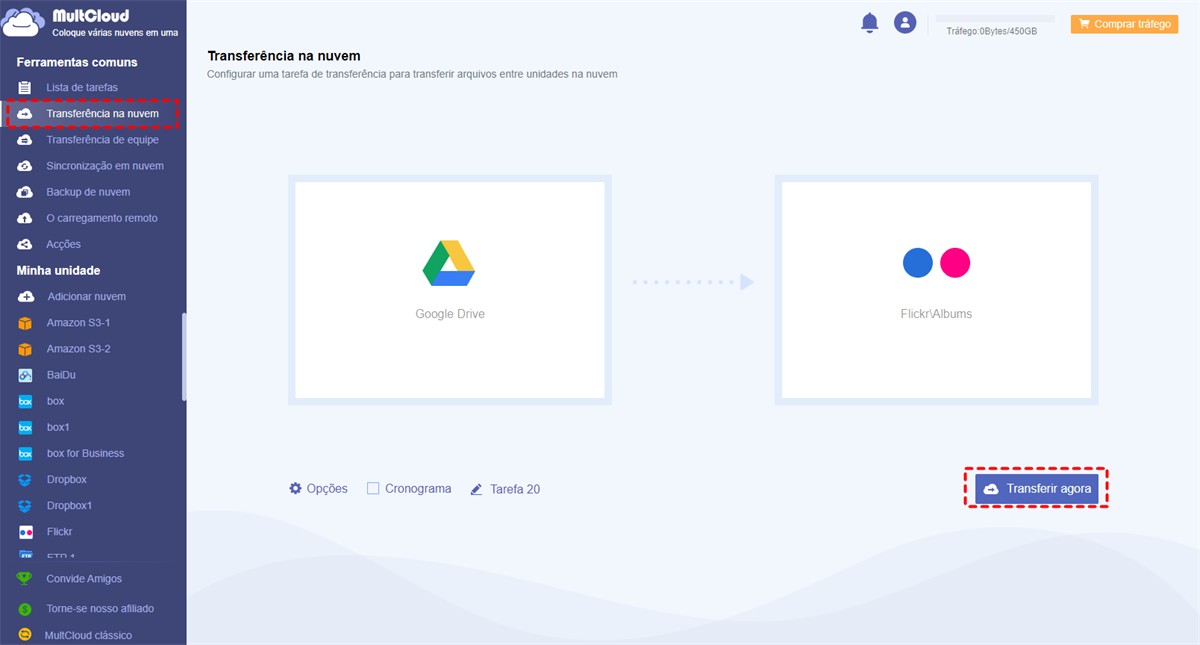Viewport: 1200px width, 645px height.
Task: Click the Dropbox1 icon in sidebar
Action: [25, 505]
